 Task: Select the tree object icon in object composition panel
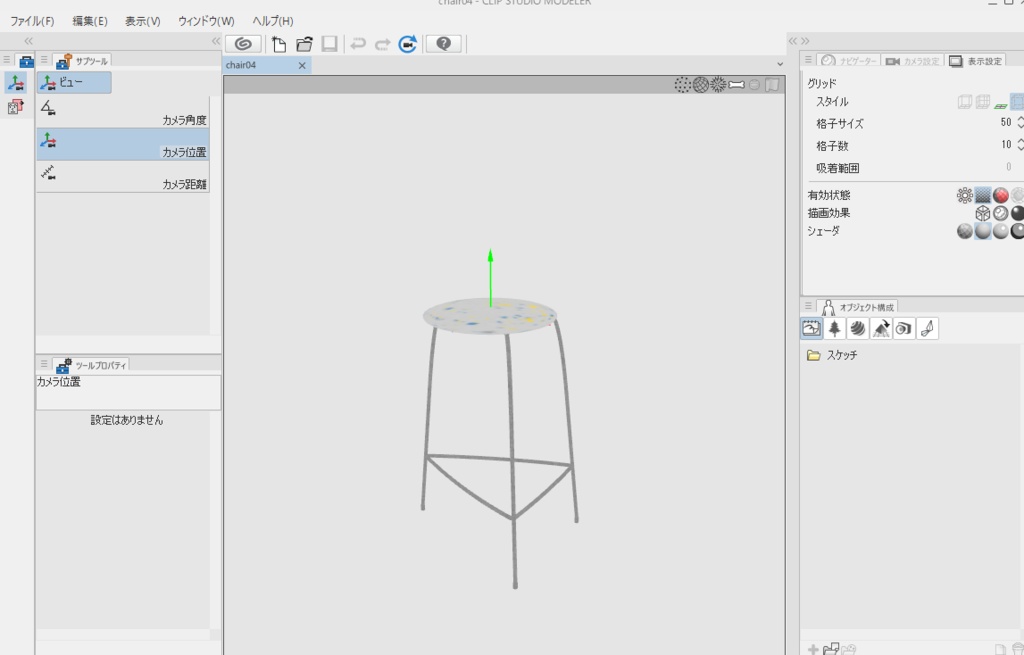pos(835,329)
